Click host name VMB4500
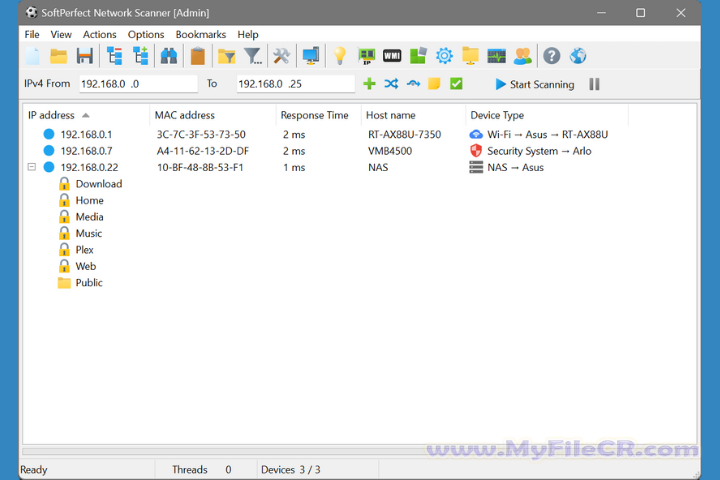Screen dimensions: 720x480 click(390, 151)
